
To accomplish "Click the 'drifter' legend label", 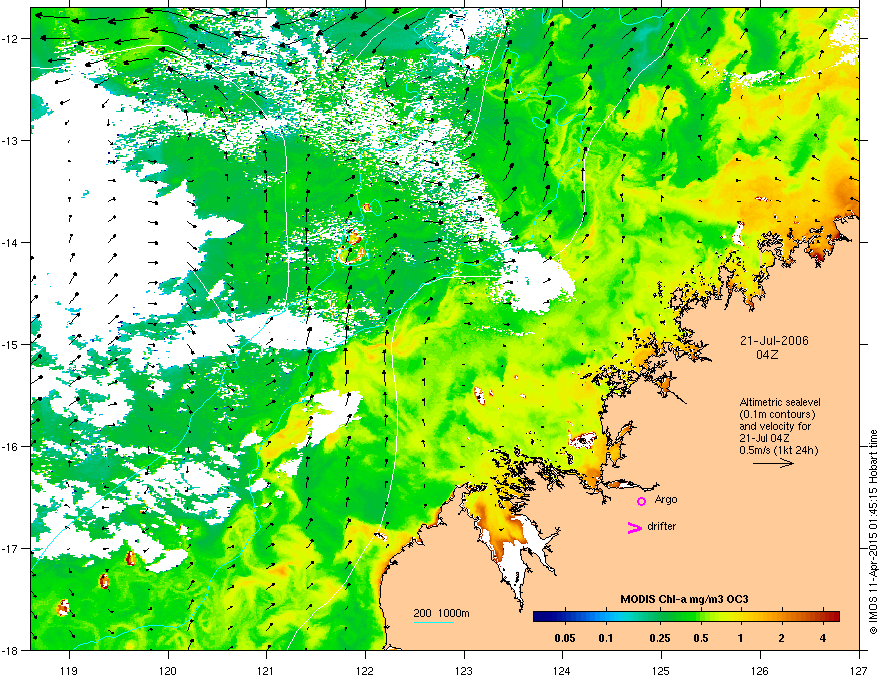I will [662, 526].
